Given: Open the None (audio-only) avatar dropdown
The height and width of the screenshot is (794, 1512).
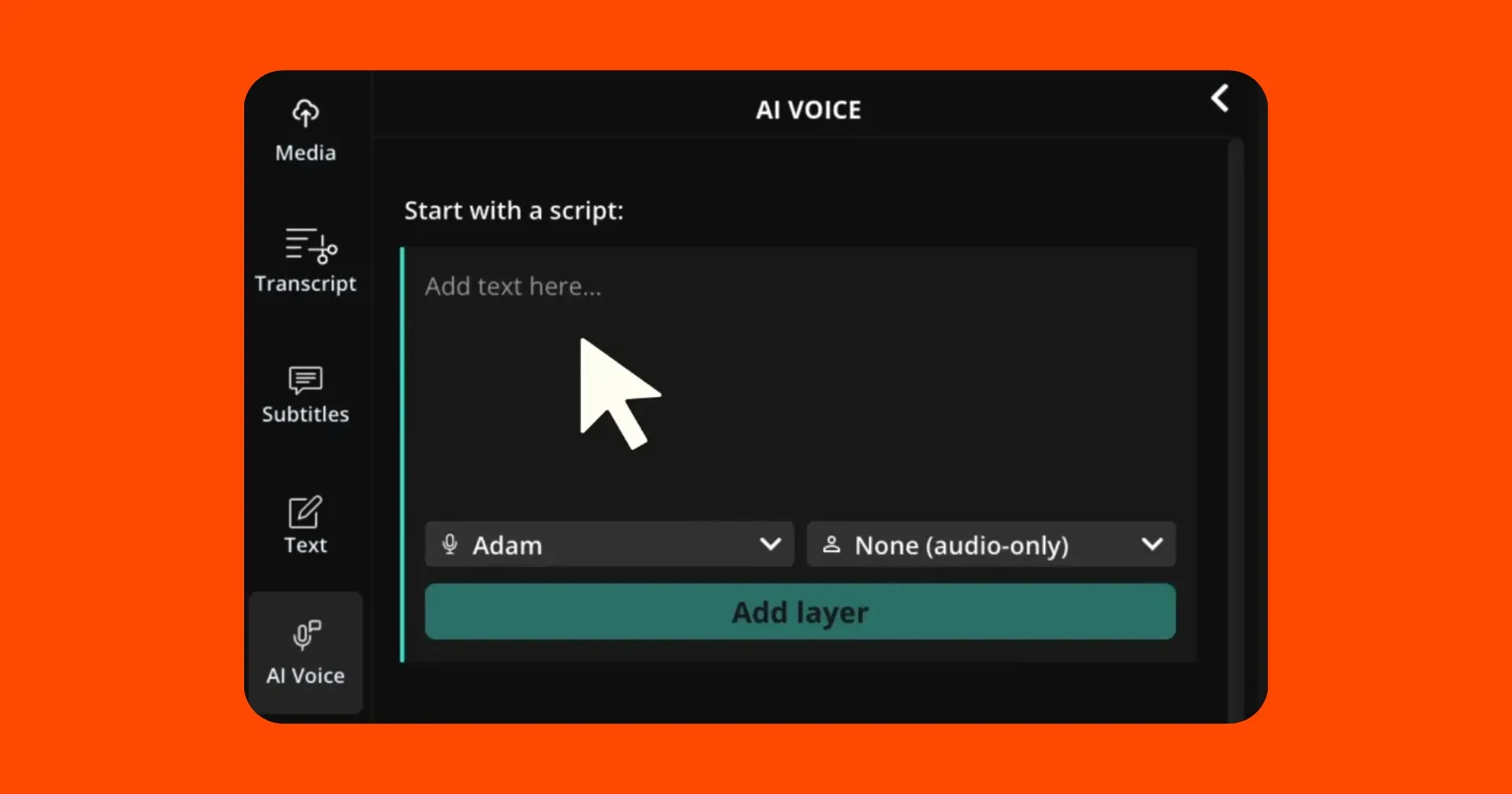Looking at the screenshot, I should (x=990, y=544).
